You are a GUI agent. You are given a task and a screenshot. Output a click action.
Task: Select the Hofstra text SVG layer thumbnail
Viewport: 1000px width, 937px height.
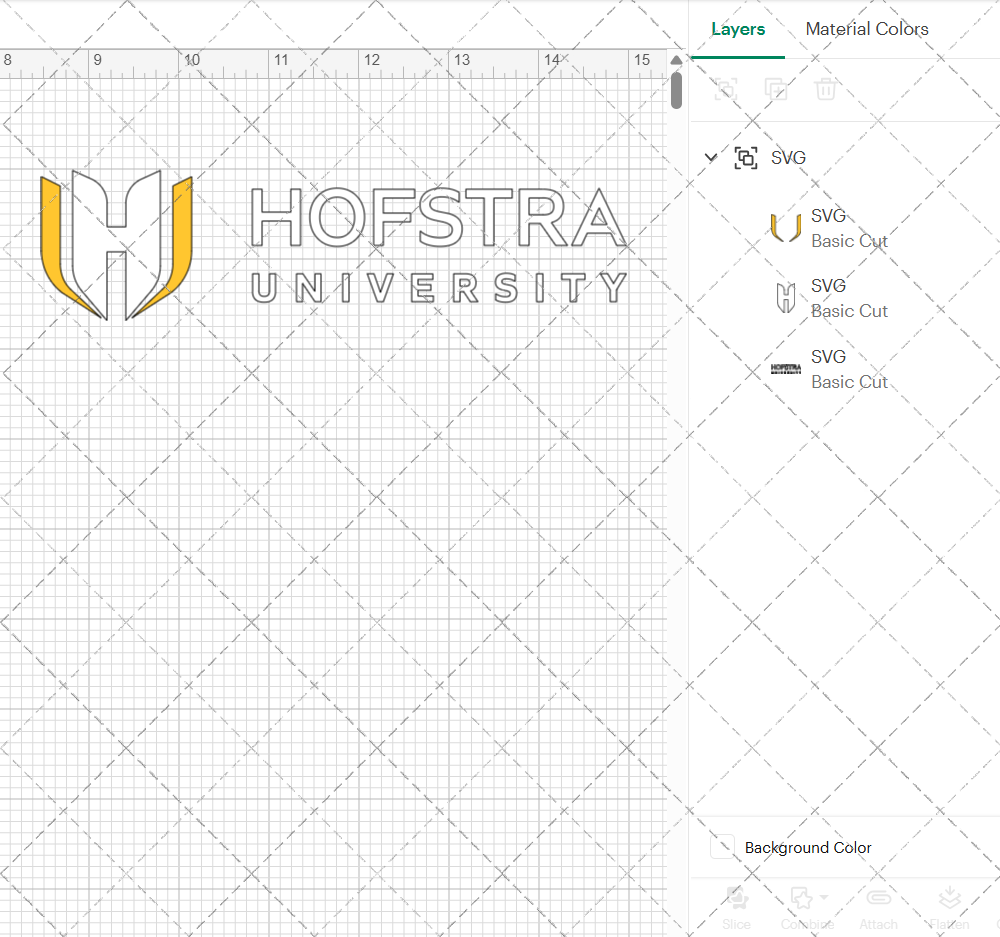[786, 368]
